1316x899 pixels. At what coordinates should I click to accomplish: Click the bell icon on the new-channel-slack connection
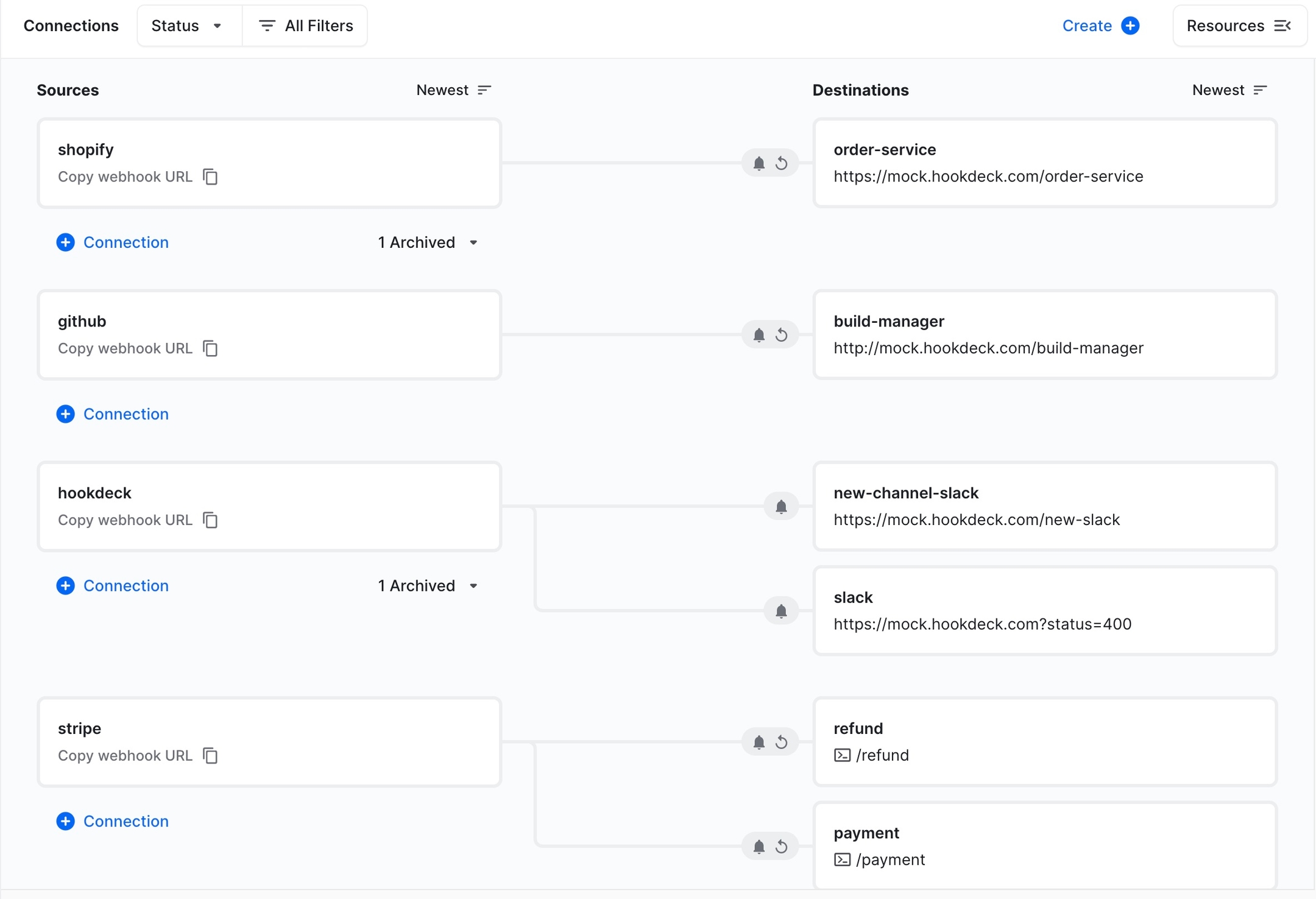[782, 506]
